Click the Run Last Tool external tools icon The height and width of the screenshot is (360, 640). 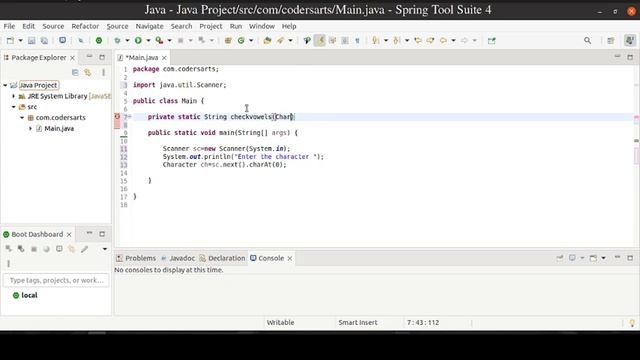coord(159,40)
